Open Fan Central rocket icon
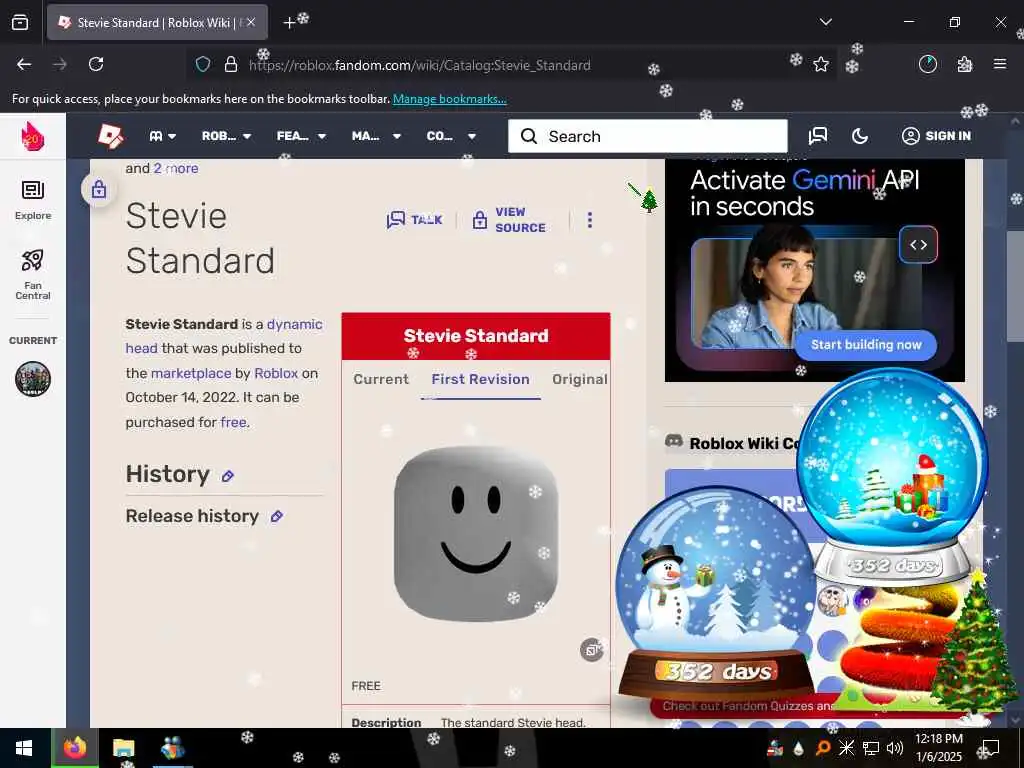Viewport: 1024px width, 768px height. click(x=33, y=274)
